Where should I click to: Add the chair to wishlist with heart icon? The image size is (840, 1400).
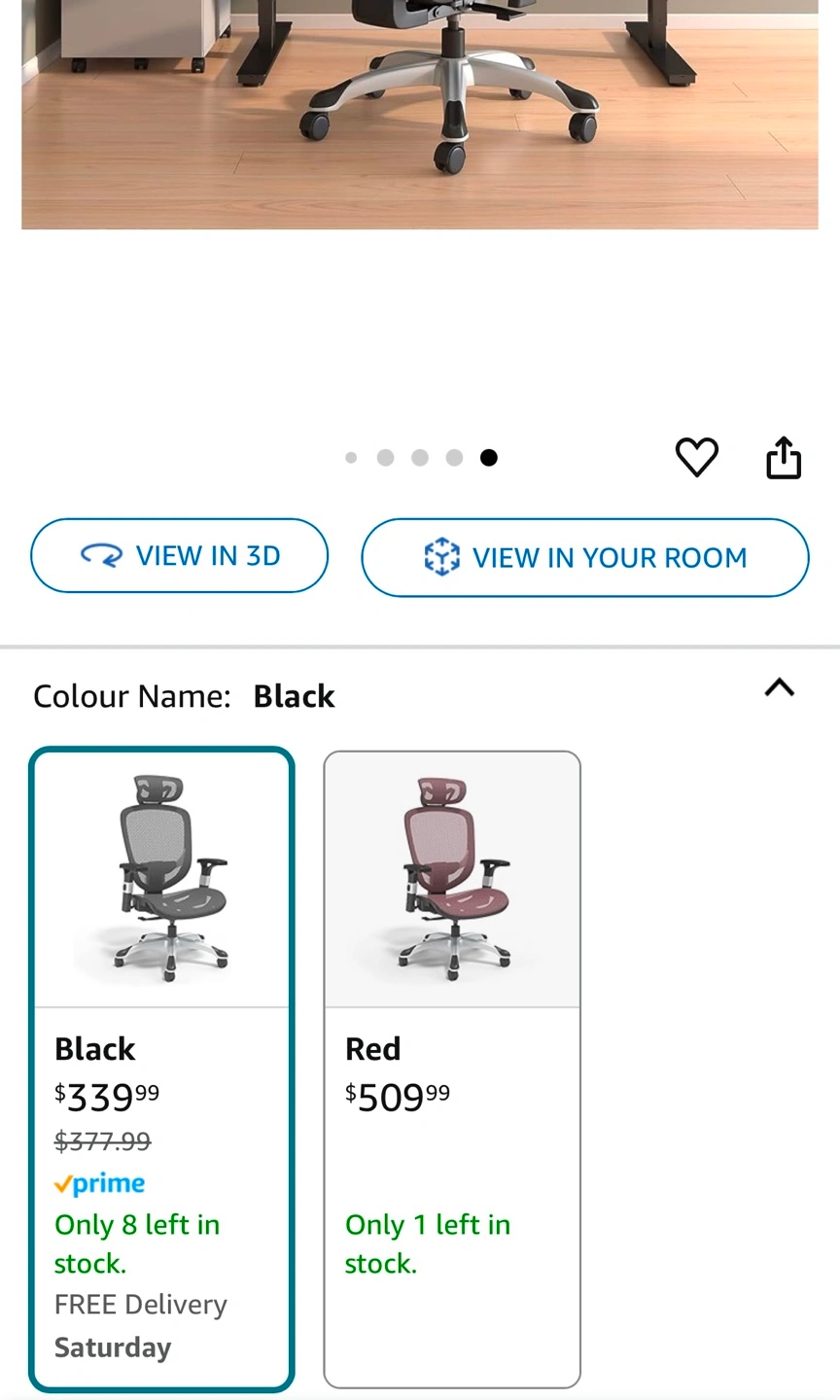point(697,457)
